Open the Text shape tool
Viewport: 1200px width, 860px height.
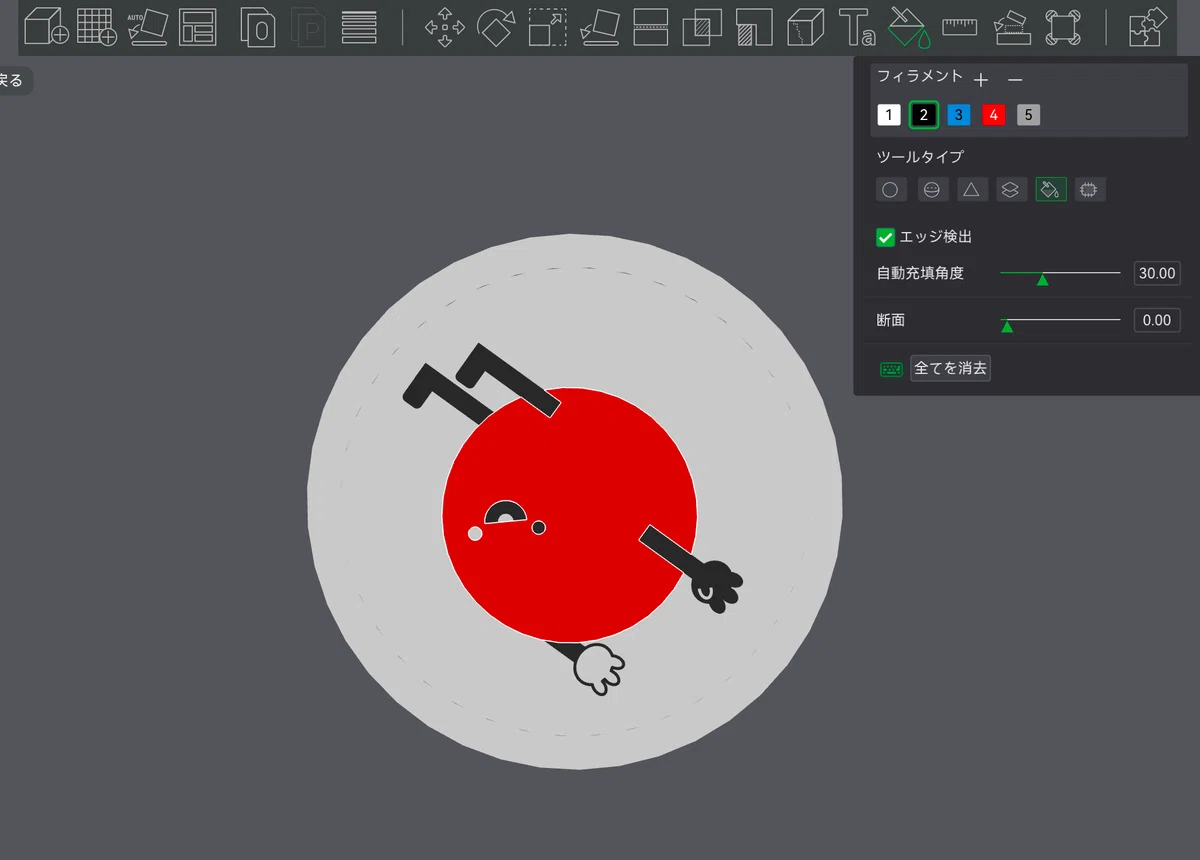pyautogui.click(x=857, y=27)
